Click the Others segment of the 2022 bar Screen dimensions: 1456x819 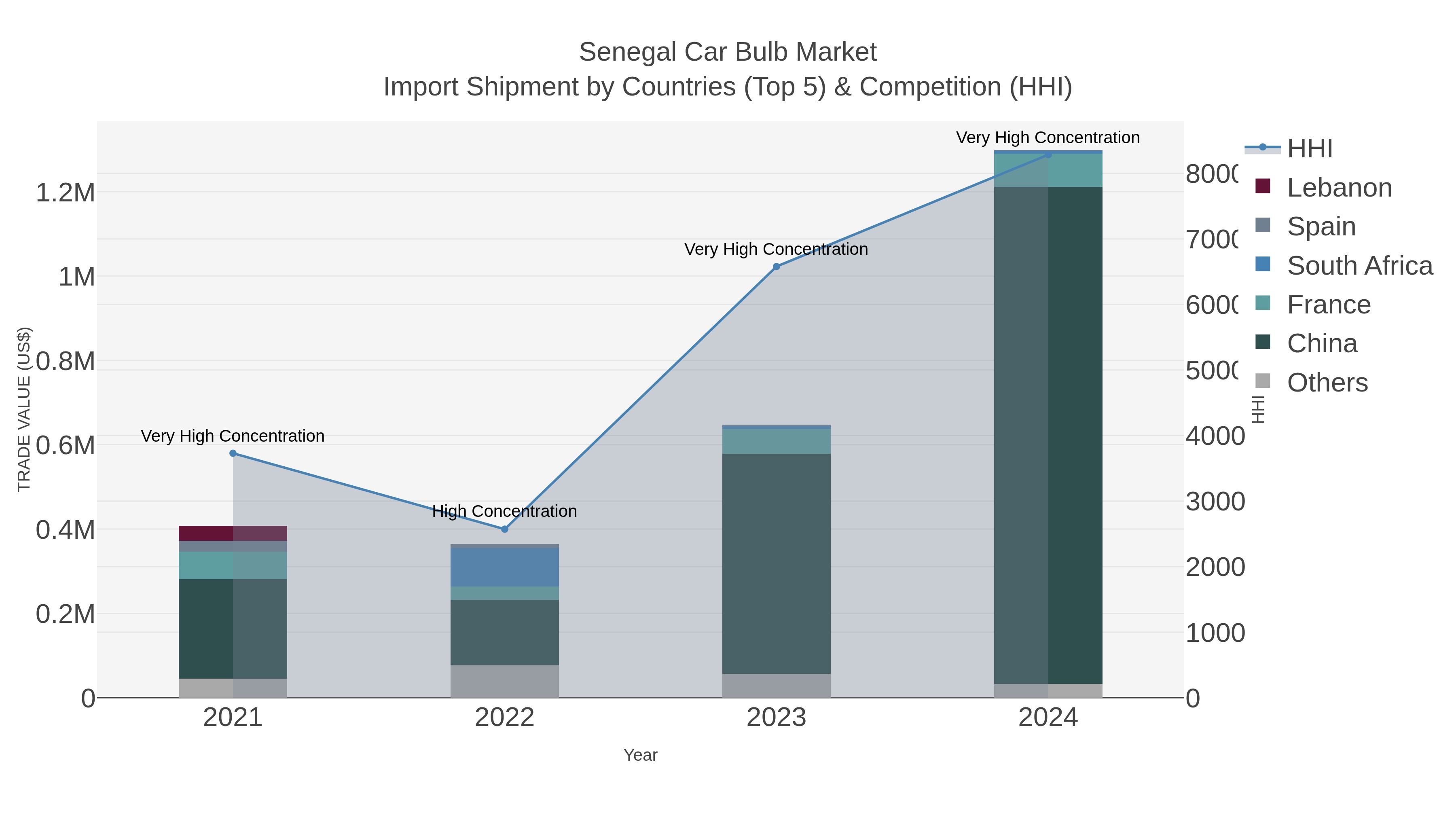pos(505,681)
